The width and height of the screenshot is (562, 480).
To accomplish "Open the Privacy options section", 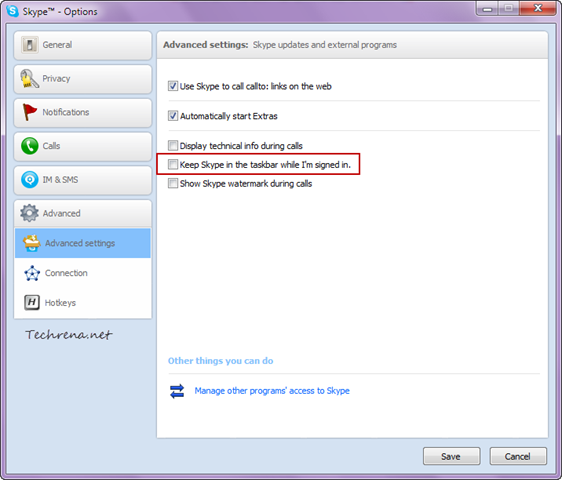I will click(x=82, y=79).
